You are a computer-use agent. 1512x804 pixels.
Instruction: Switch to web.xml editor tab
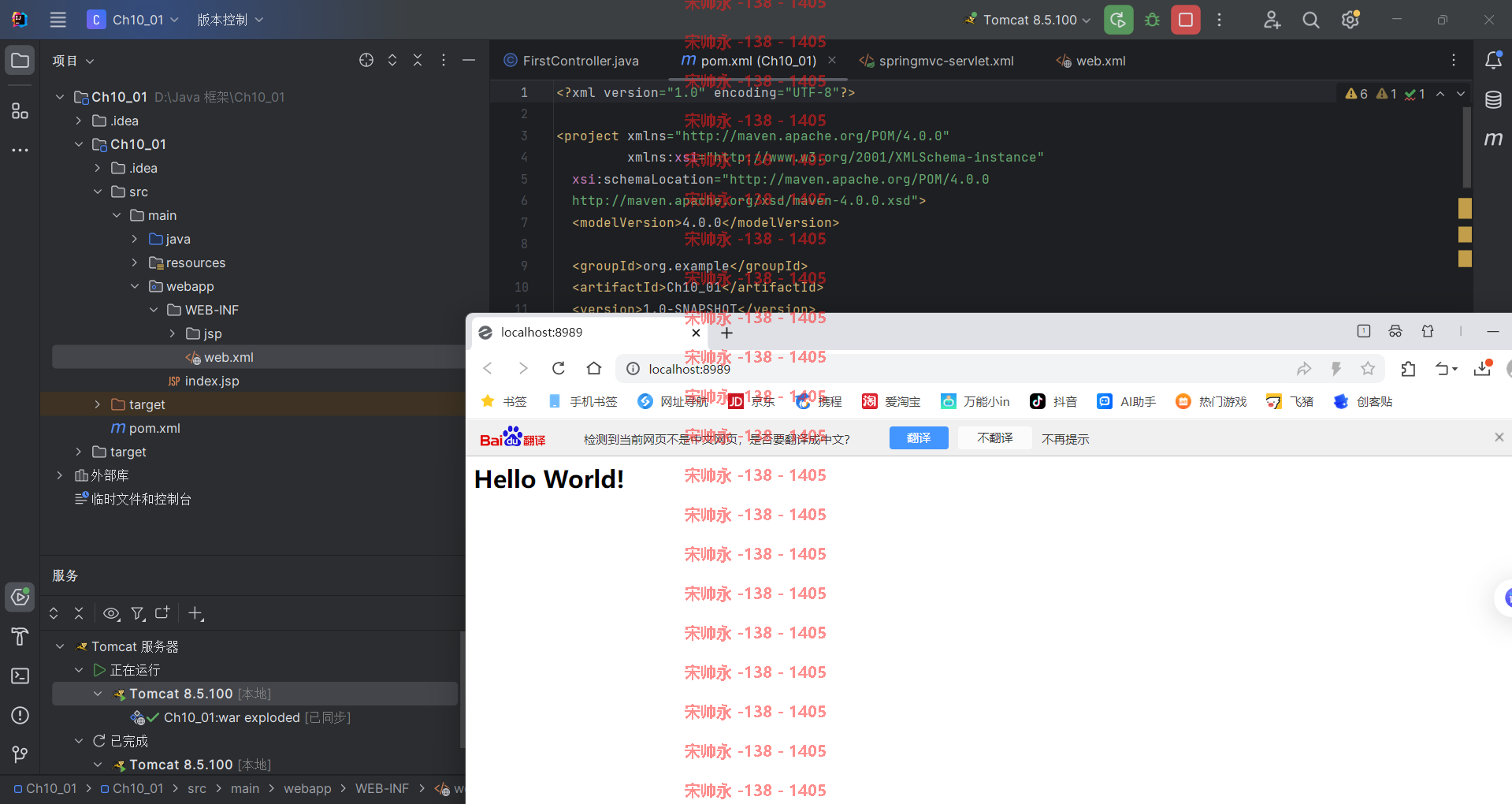(x=1091, y=61)
